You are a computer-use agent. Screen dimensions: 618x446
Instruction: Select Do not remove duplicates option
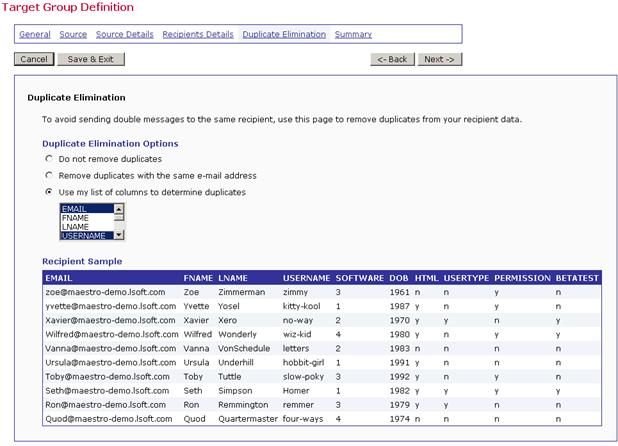pyautogui.click(x=49, y=159)
